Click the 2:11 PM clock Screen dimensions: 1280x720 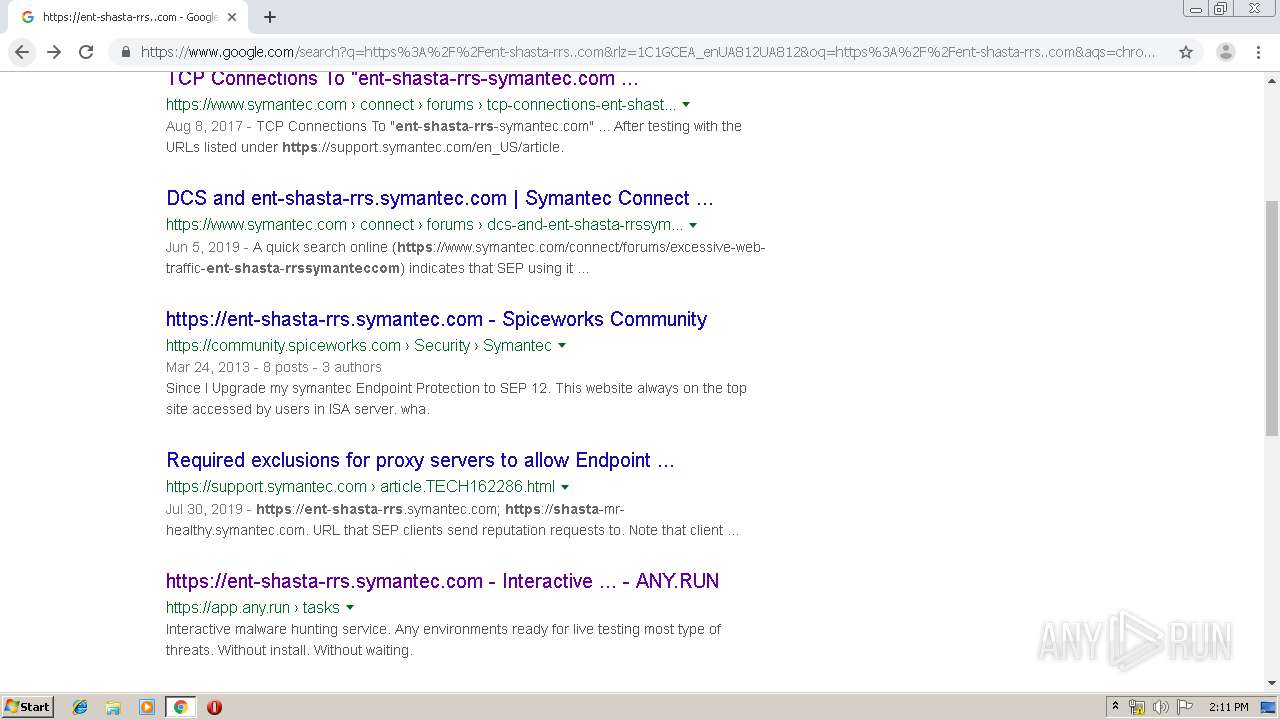click(x=1228, y=707)
